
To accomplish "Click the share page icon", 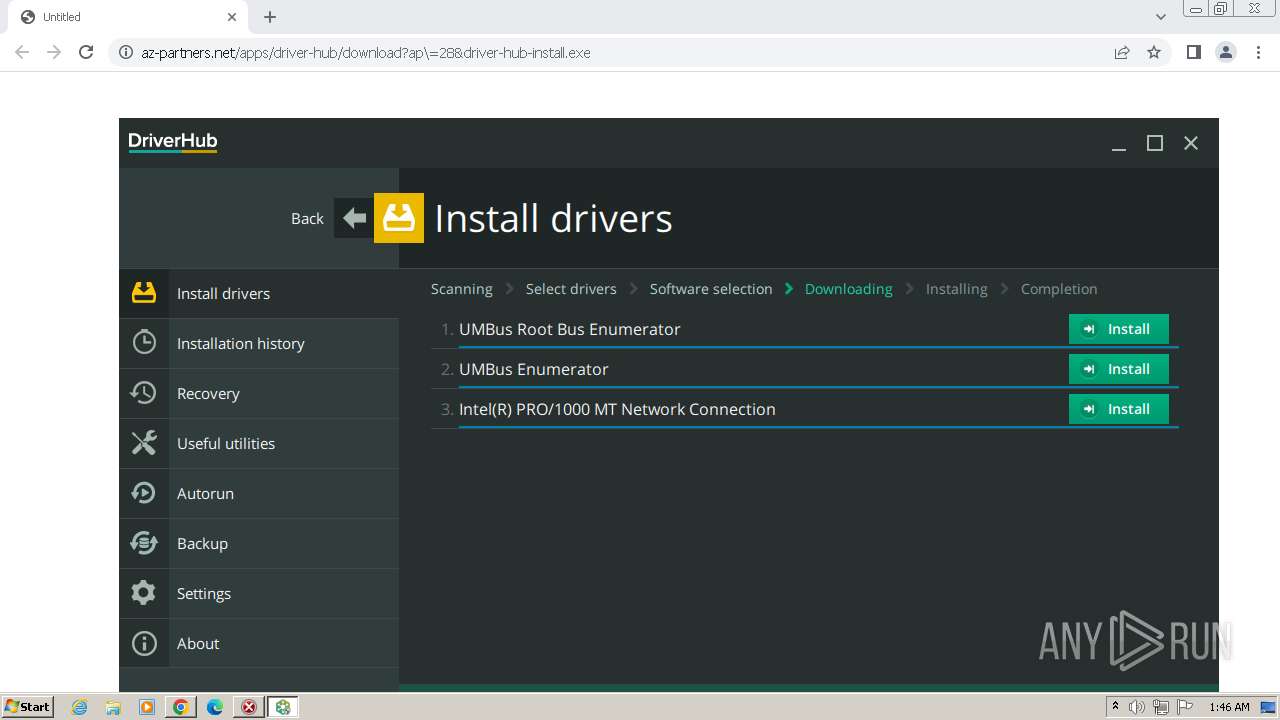I will [1122, 52].
